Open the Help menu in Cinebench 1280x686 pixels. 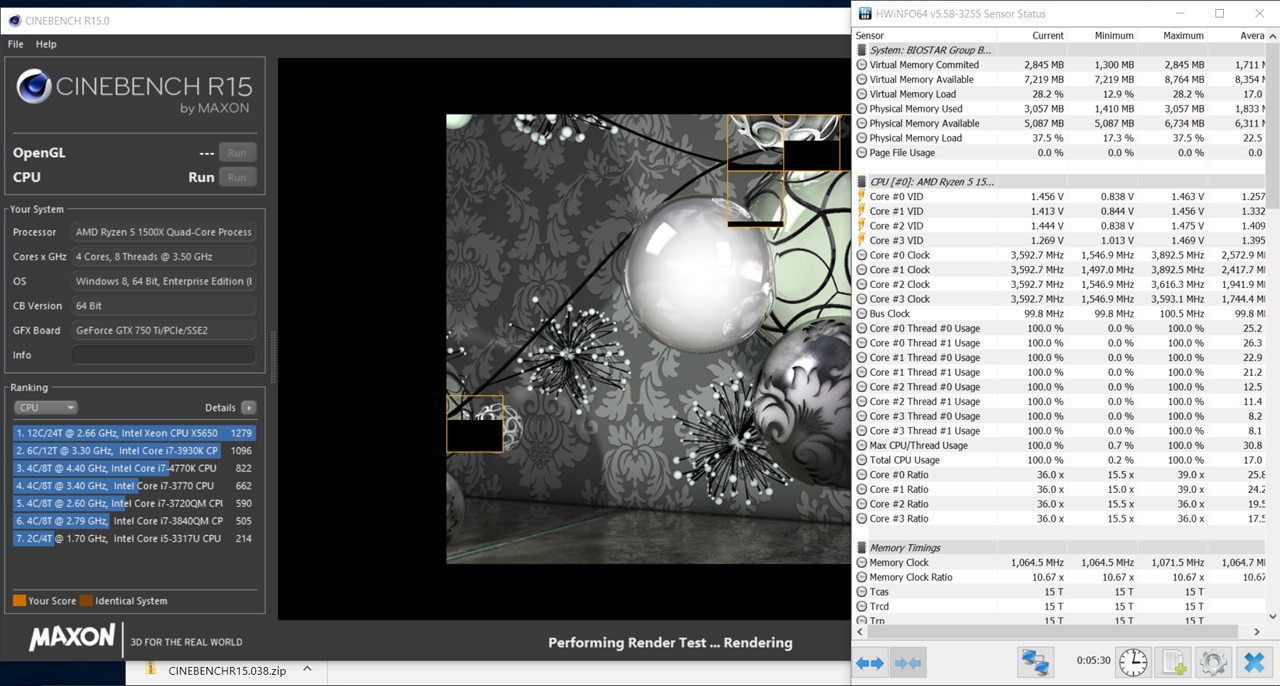[46, 44]
